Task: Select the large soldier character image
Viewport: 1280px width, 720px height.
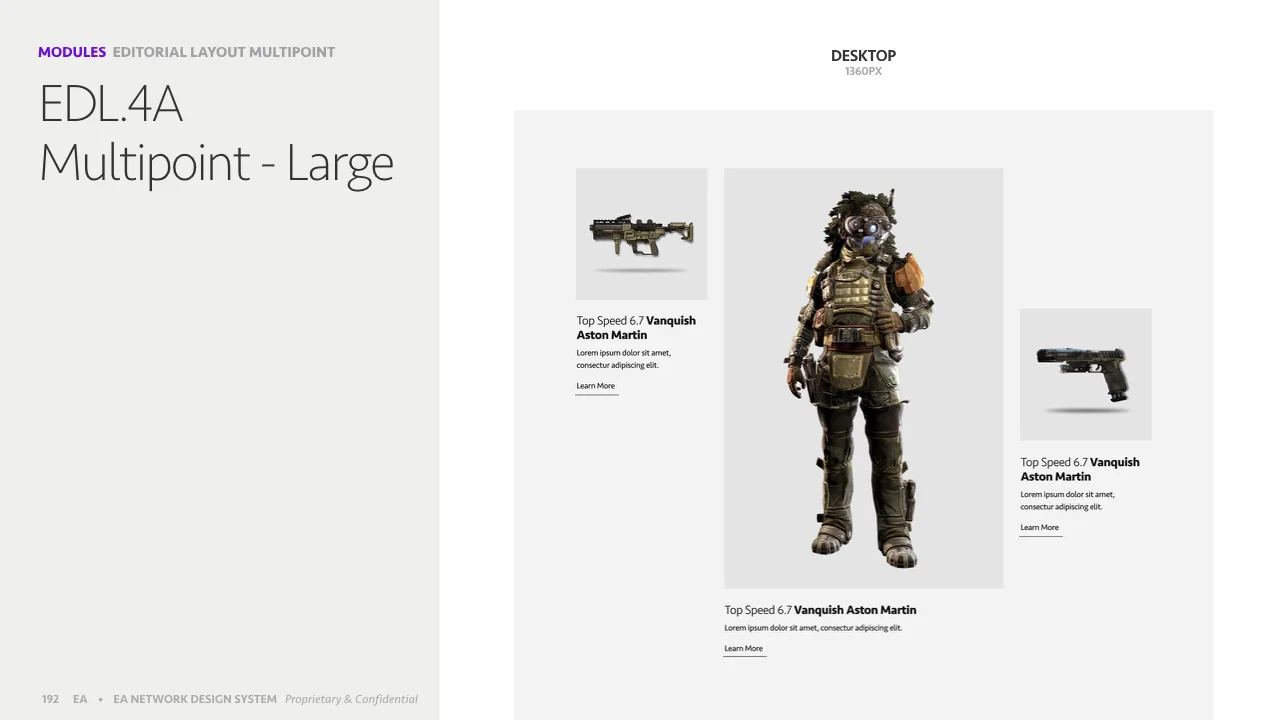Action: [864, 378]
